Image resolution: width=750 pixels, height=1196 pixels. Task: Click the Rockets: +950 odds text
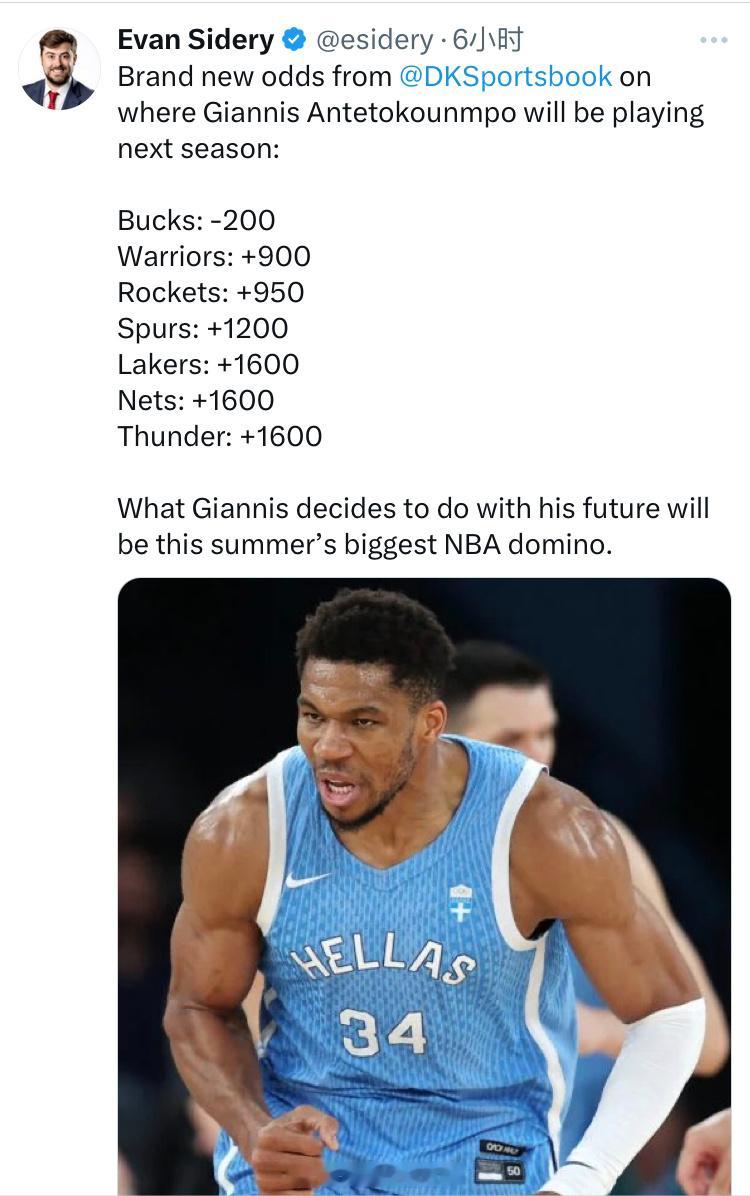point(211,292)
